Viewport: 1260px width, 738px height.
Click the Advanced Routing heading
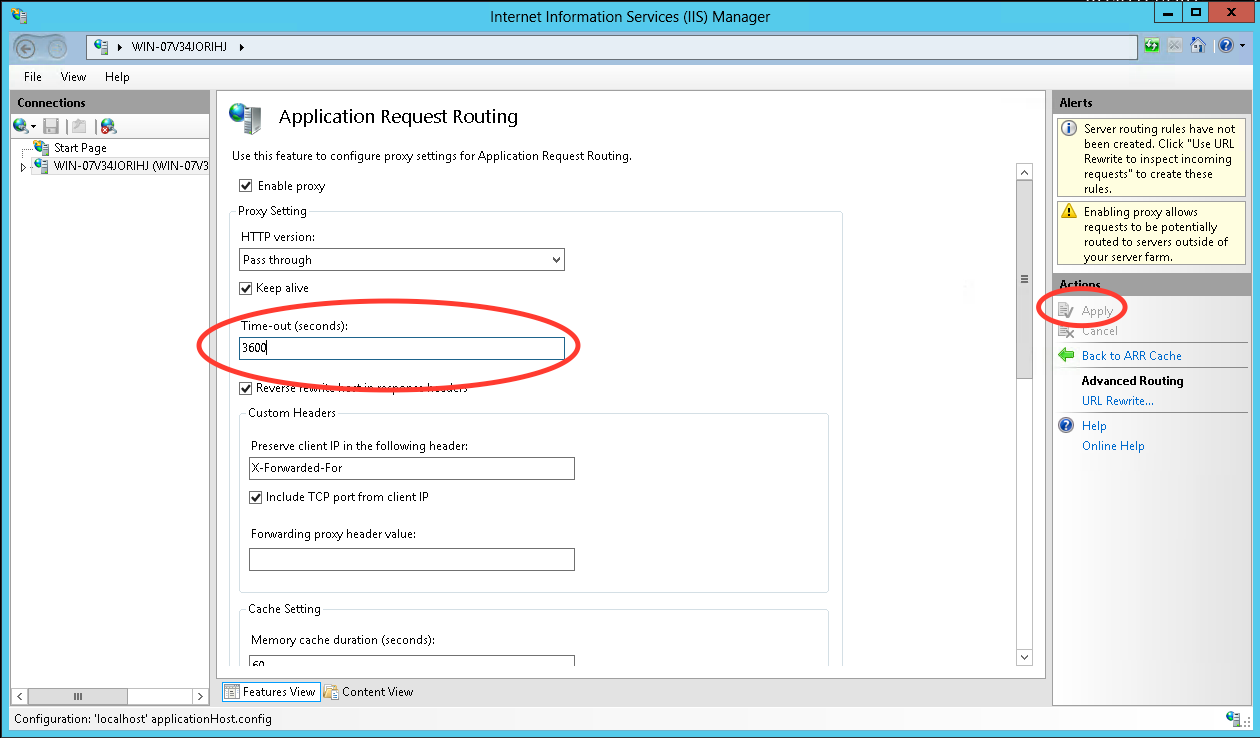pyautogui.click(x=1132, y=381)
